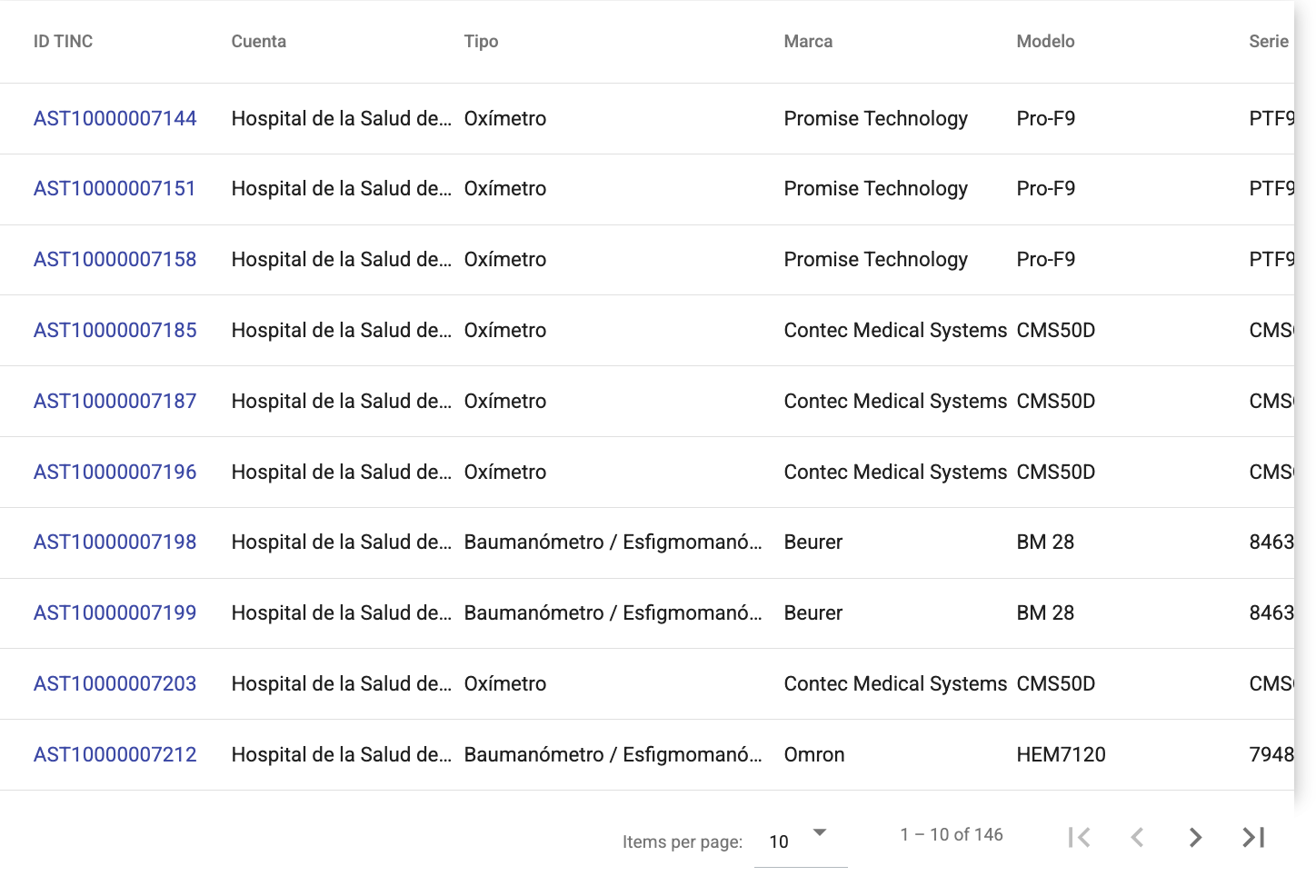Click the Marca column header
This screenshot has height=896, width=1316.
[x=808, y=41]
